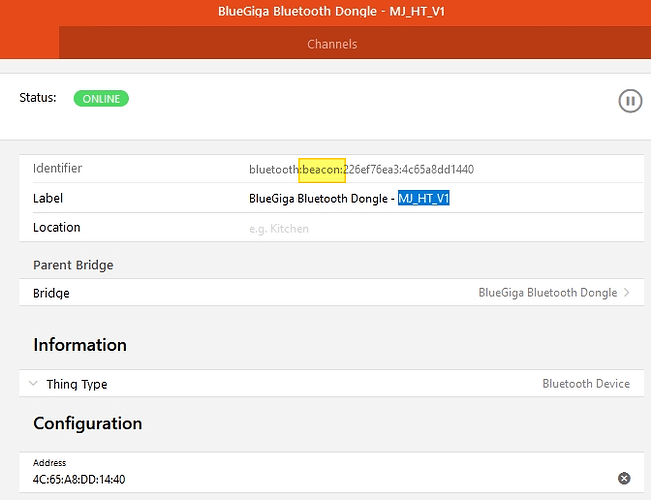Click the Bridge row label
Image resolution: width=651 pixels, height=500 pixels.
click(51, 293)
